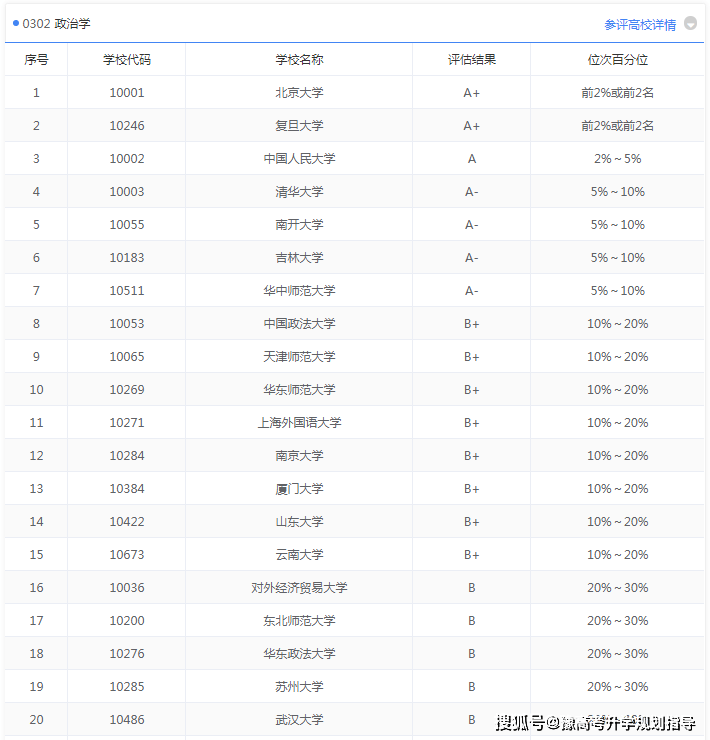710x740 pixels.
Task: Click the 2%～5% percentile value
Action: 617,159
